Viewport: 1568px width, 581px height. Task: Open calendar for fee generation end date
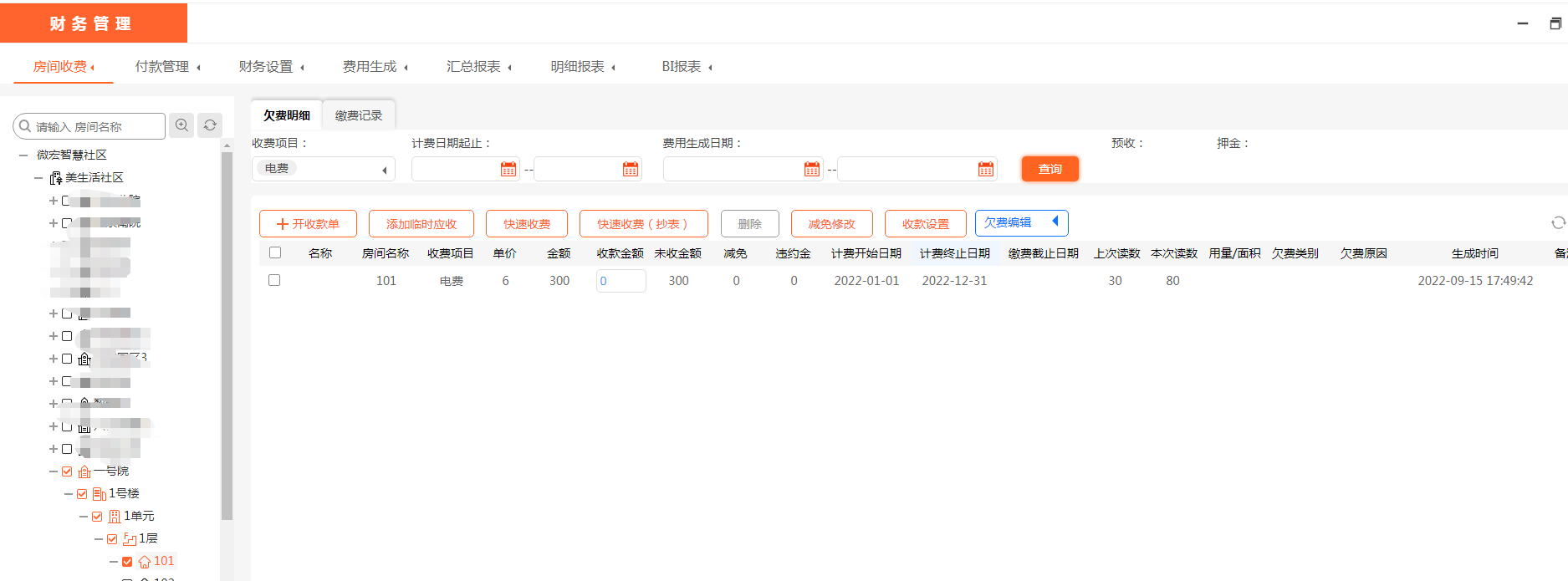tap(986, 169)
